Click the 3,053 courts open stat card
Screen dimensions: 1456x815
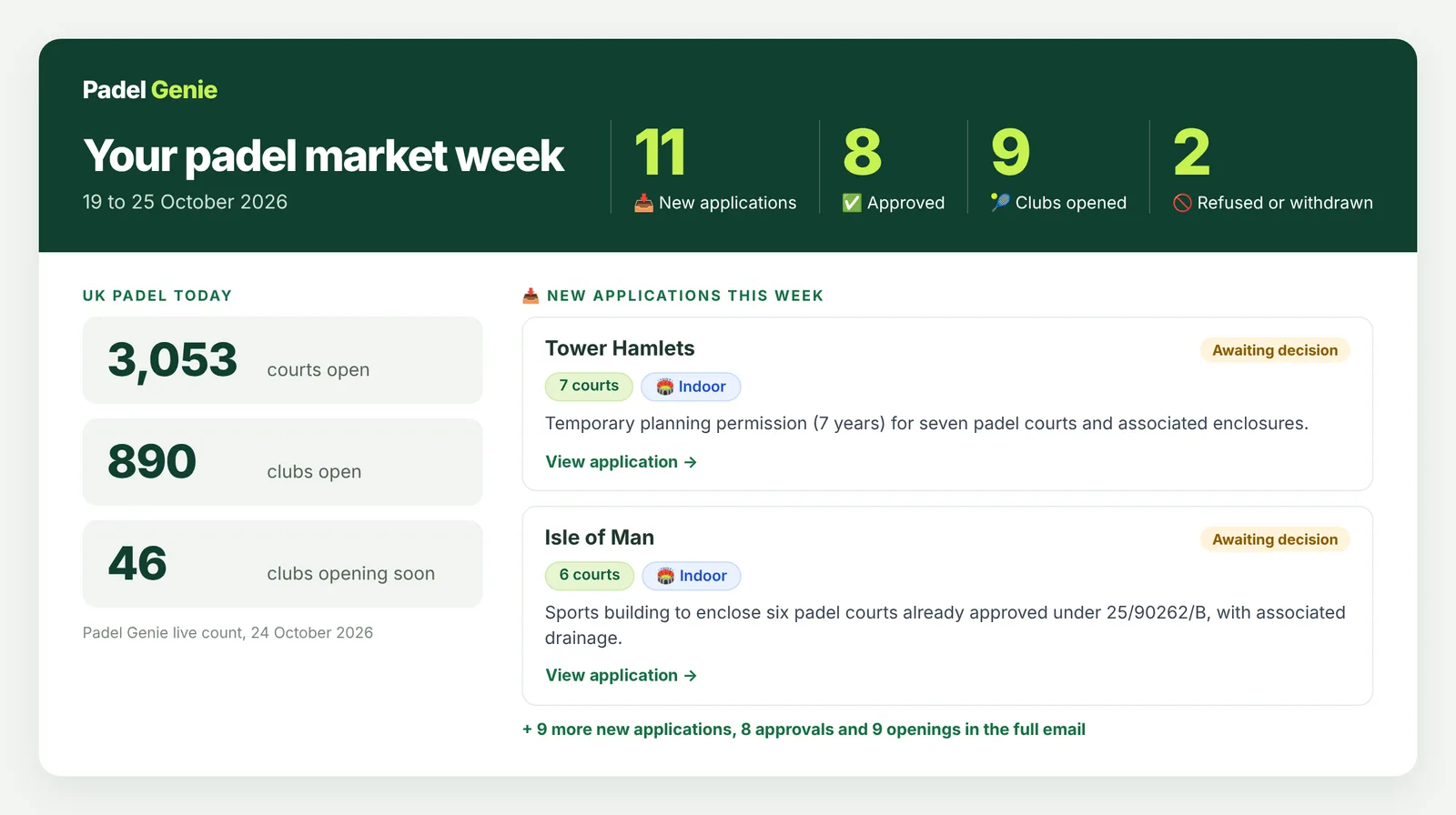coord(282,360)
